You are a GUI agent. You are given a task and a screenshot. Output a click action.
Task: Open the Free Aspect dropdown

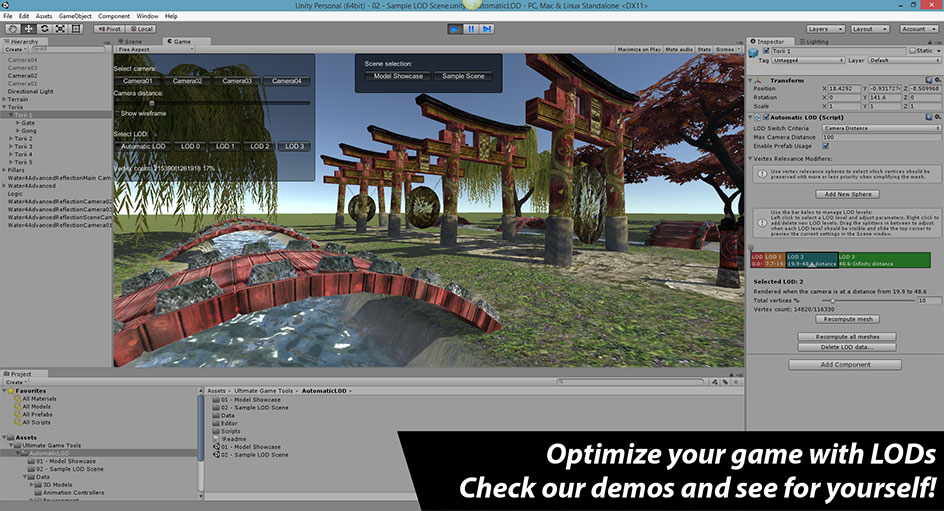coord(155,49)
